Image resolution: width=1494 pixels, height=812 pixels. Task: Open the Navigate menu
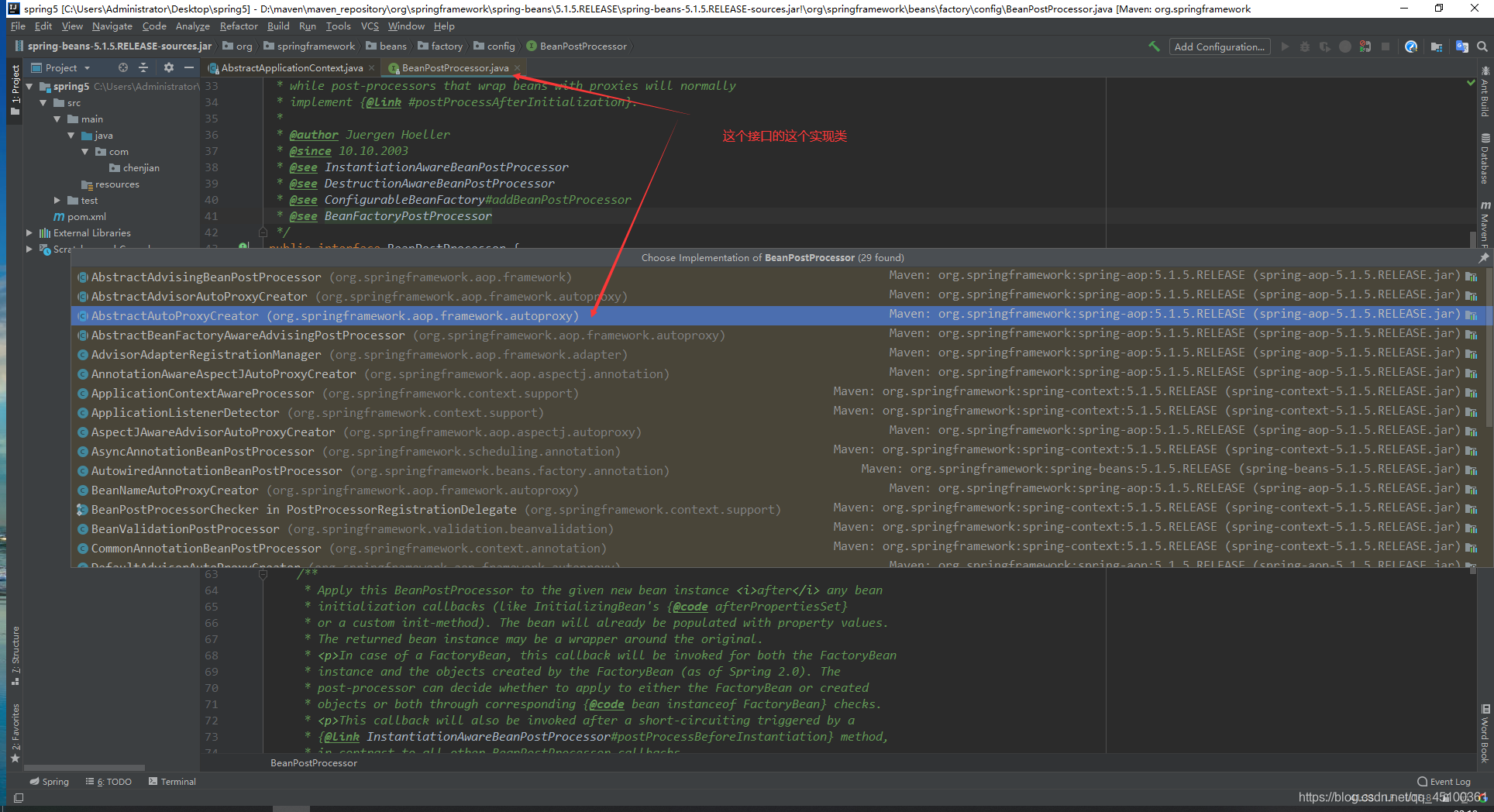(112, 26)
